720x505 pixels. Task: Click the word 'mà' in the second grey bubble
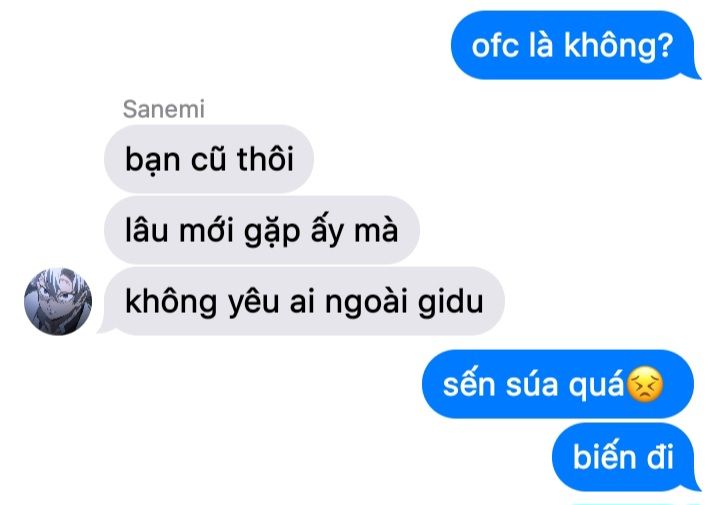click(x=376, y=231)
